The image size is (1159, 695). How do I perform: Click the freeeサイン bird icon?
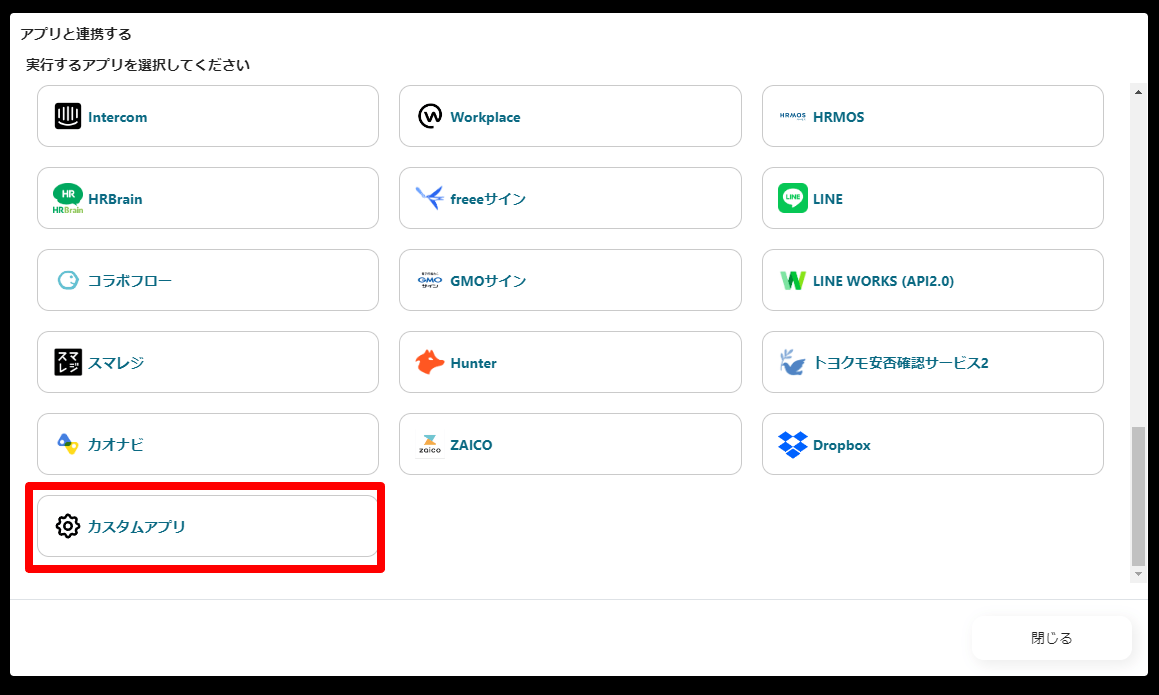tap(429, 198)
